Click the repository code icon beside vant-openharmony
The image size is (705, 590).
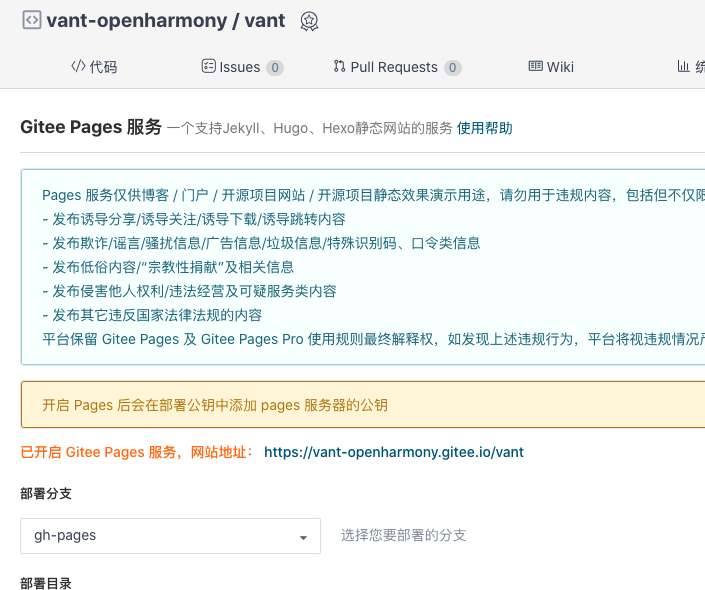pyautogui.click(x=32, y=20)
